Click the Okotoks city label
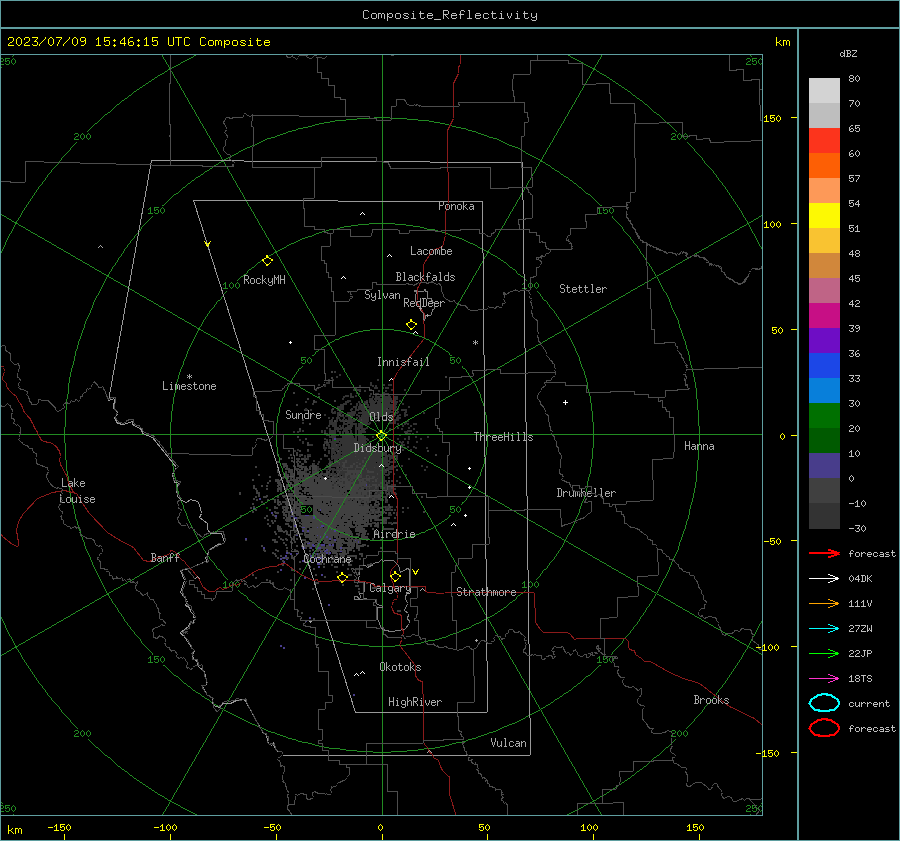The image size is (900, 841). 400,667
